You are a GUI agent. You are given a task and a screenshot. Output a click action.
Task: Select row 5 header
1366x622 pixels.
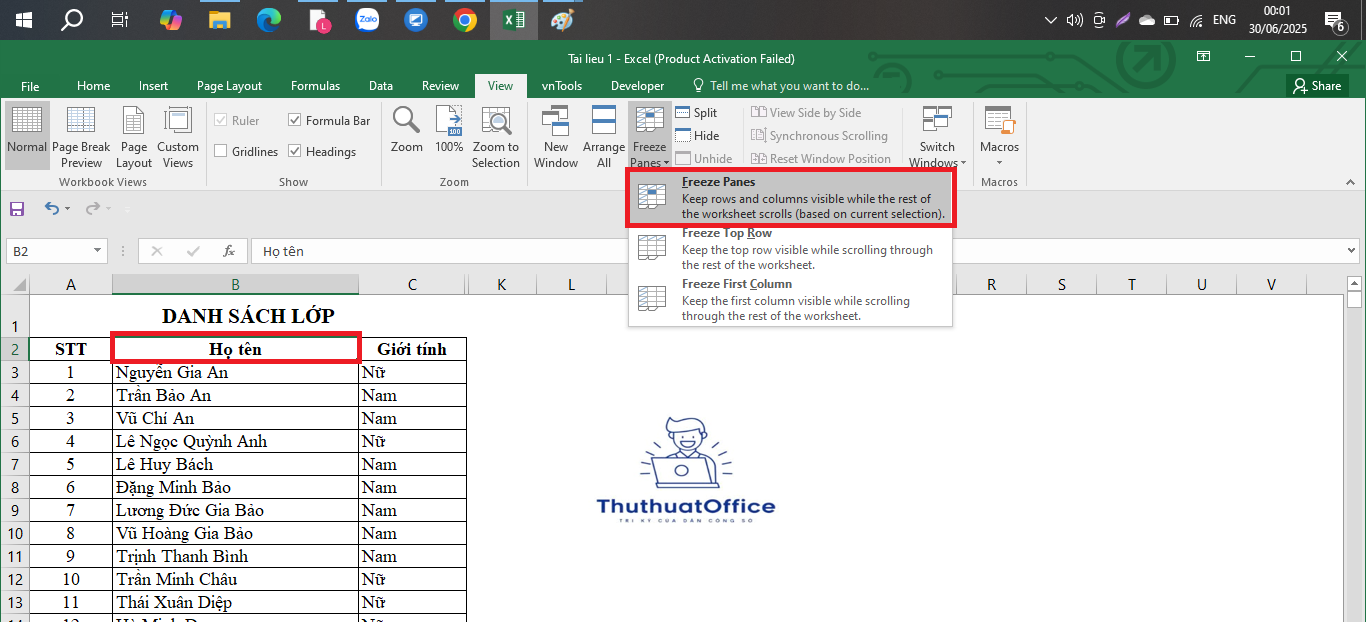(x=15, y=418)
